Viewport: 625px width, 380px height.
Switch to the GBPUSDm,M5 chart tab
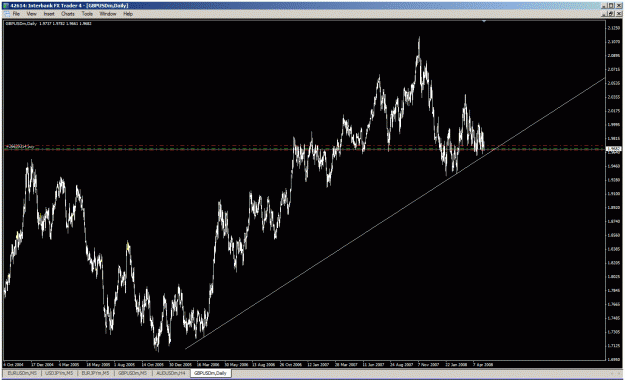[x=133, y=373]
